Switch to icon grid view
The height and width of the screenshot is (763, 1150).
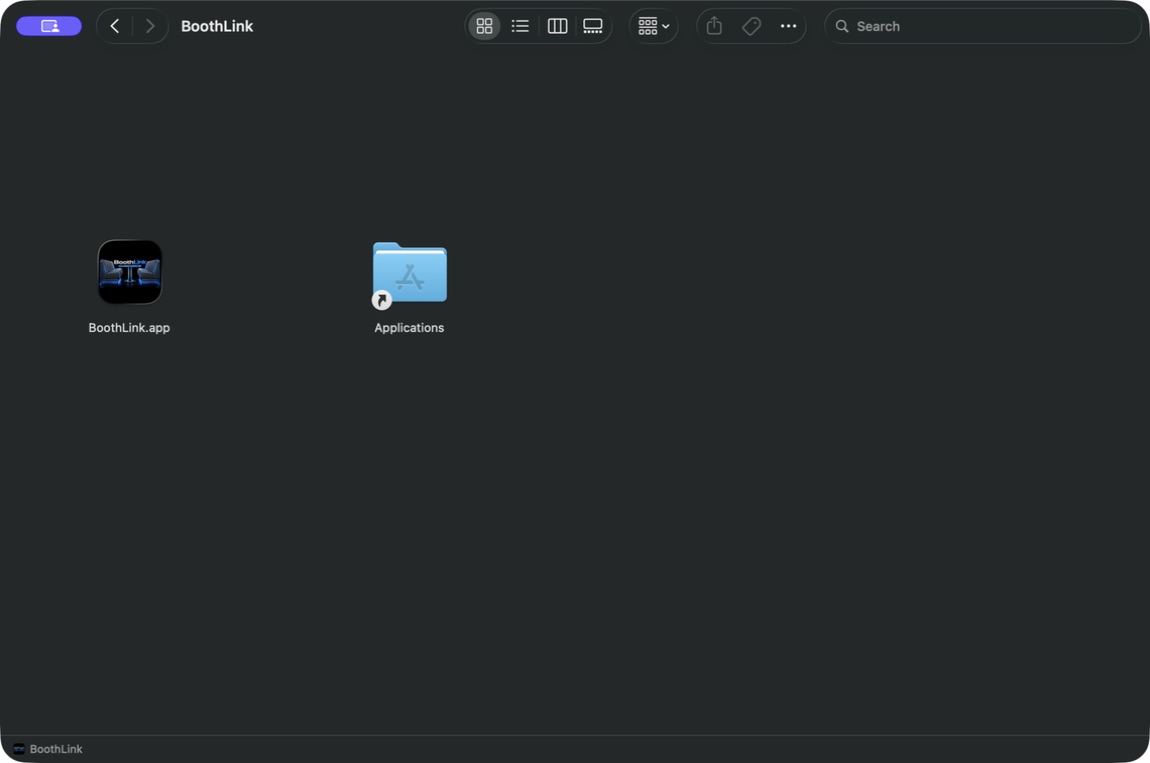484,26
